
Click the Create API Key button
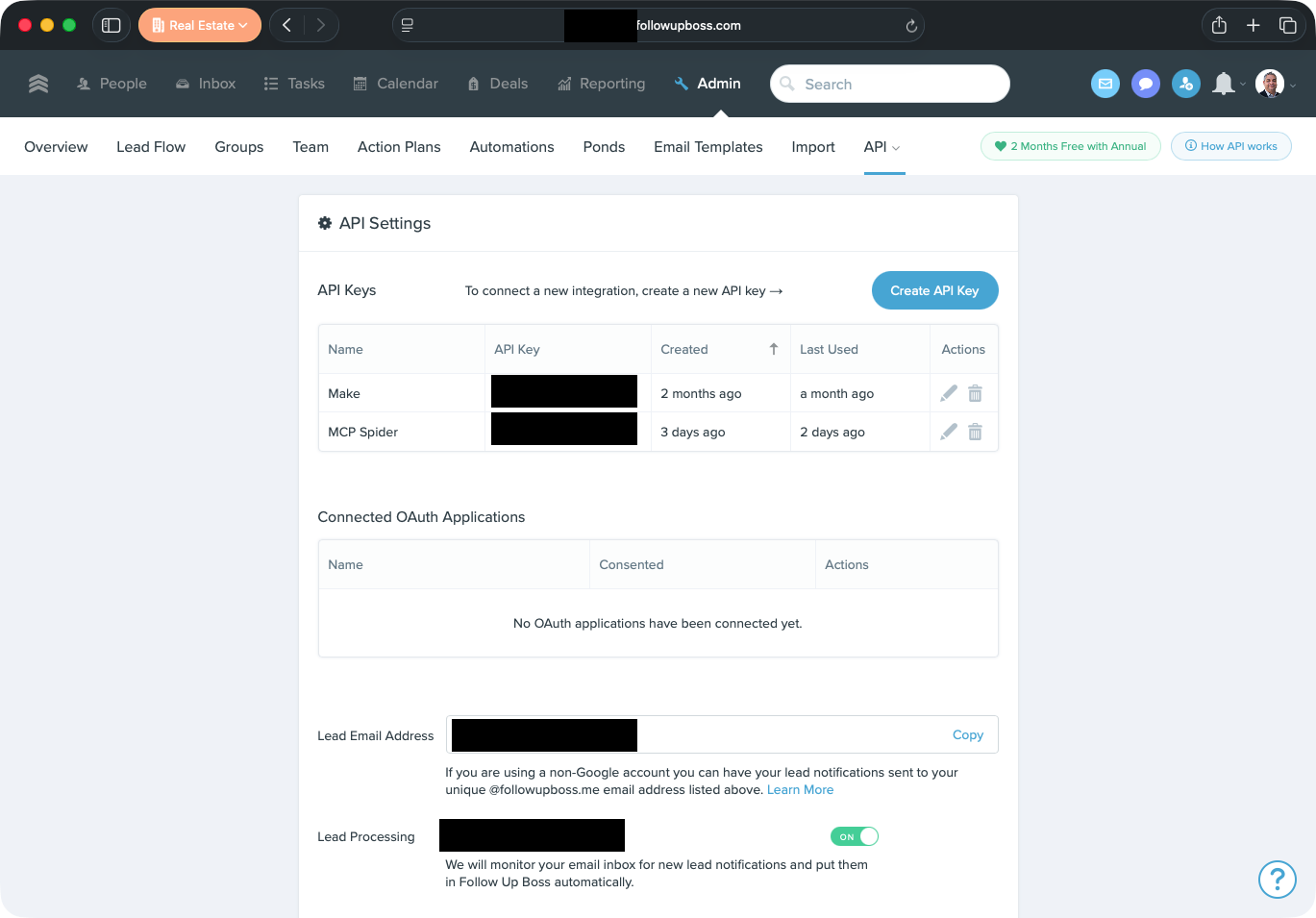tap(934, 290)
